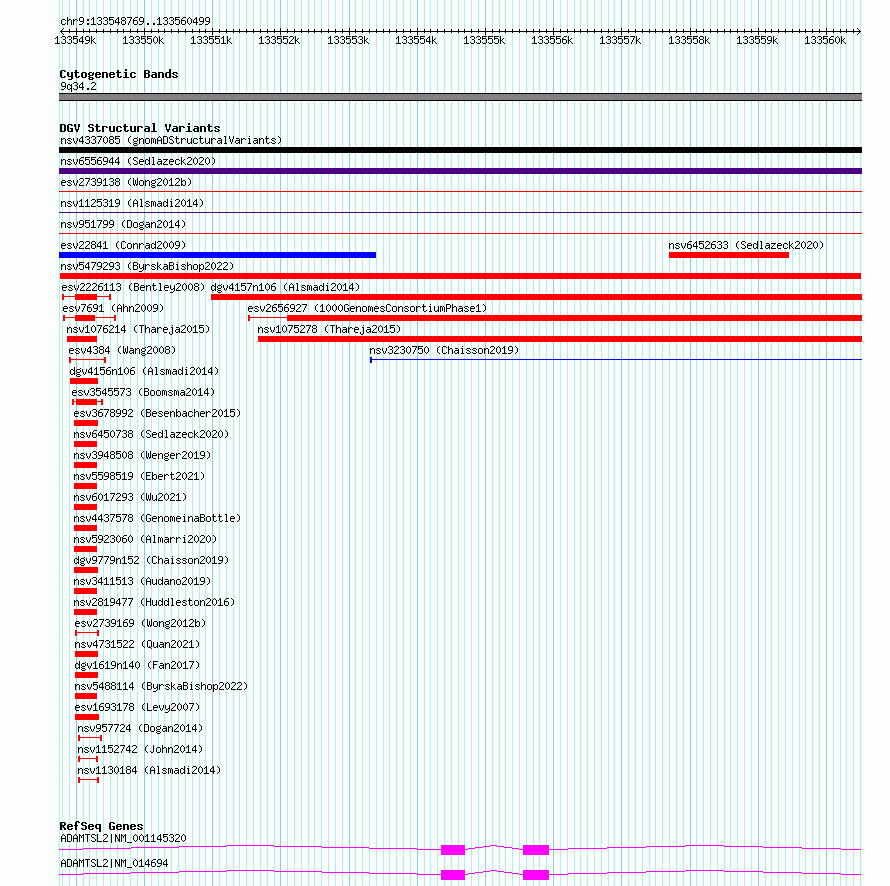The image size is (890, 886).
Task: Click second magenta exon of NM_014694
Action: point(536,875)
